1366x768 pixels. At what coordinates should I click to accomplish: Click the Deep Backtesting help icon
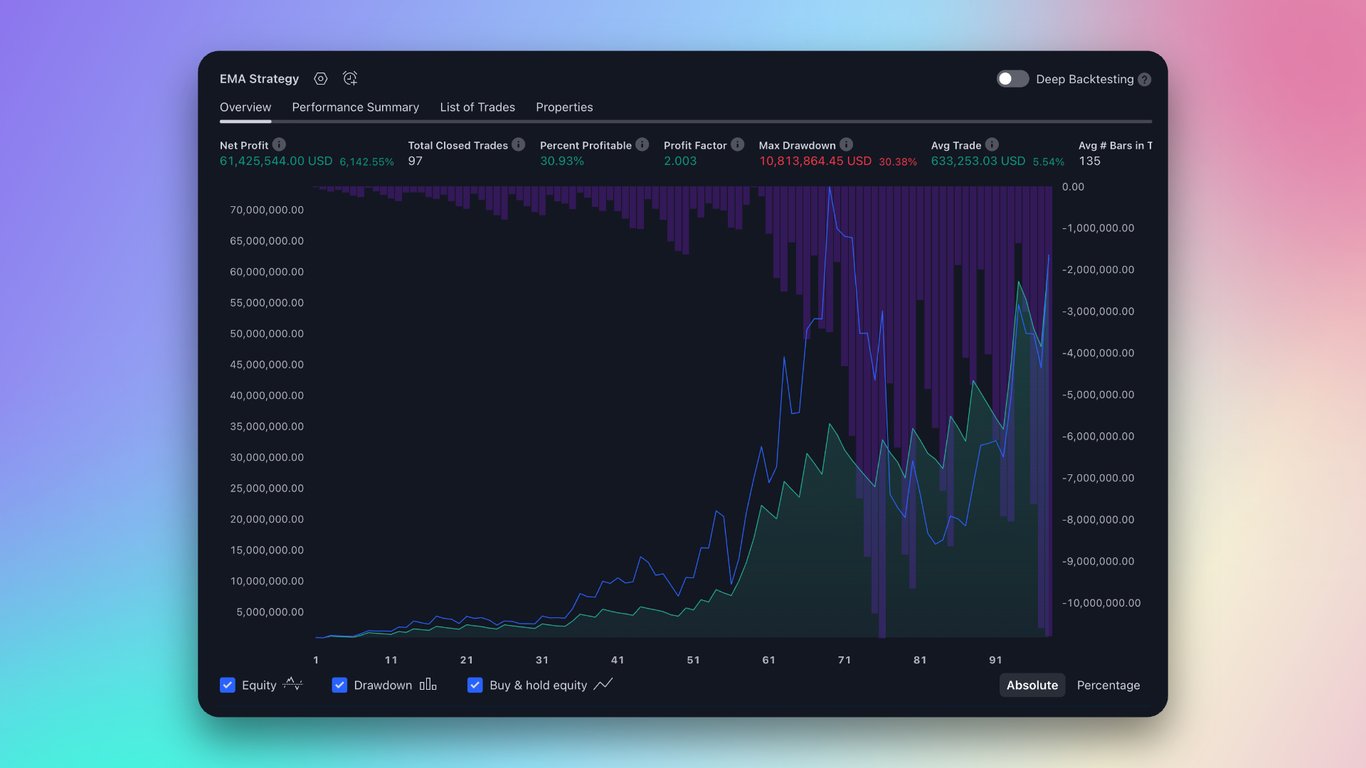[x=1144, y=80]
